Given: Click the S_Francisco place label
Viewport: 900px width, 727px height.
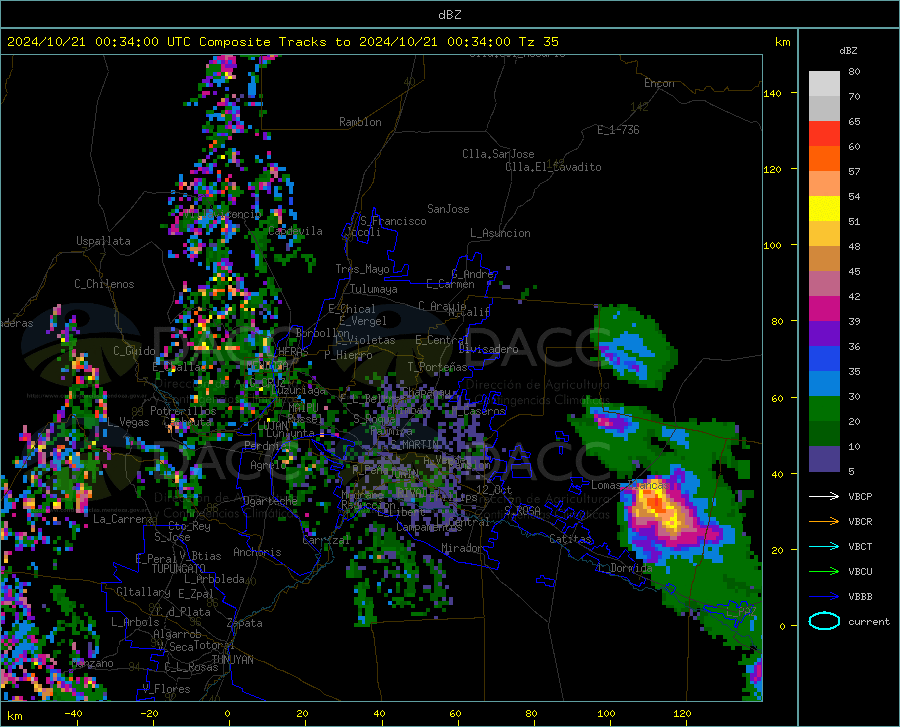Looking at the screenshot, I should (393, 221).
